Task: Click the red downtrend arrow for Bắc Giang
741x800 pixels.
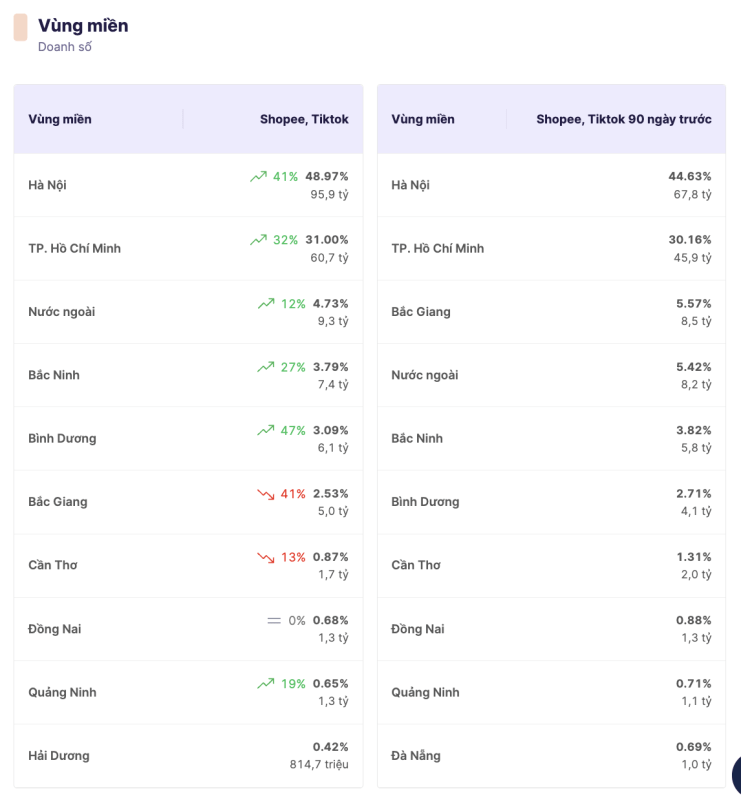Action: point(265,494)
